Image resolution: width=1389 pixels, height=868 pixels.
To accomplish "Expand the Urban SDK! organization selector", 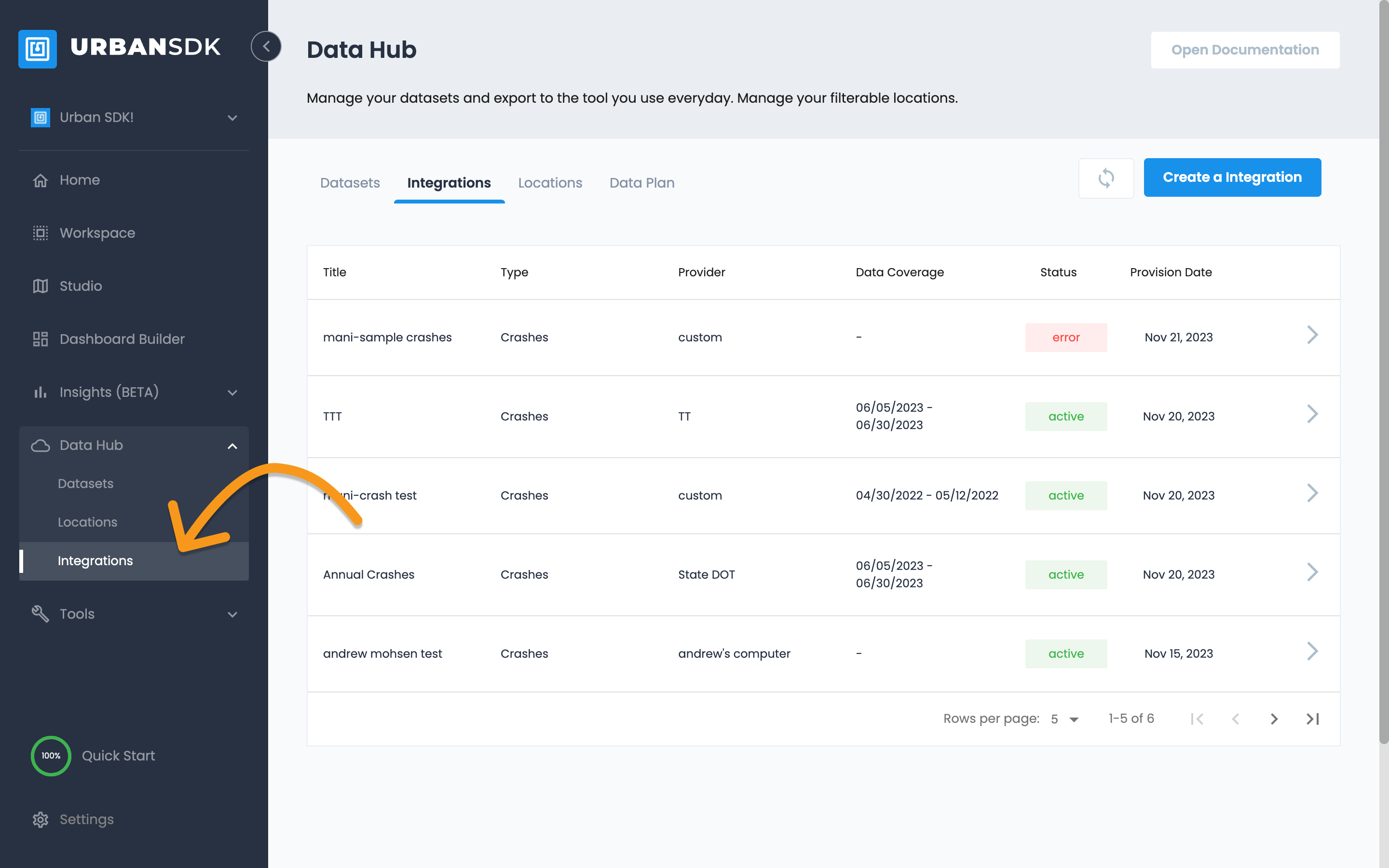I will (x=232, y=118).
